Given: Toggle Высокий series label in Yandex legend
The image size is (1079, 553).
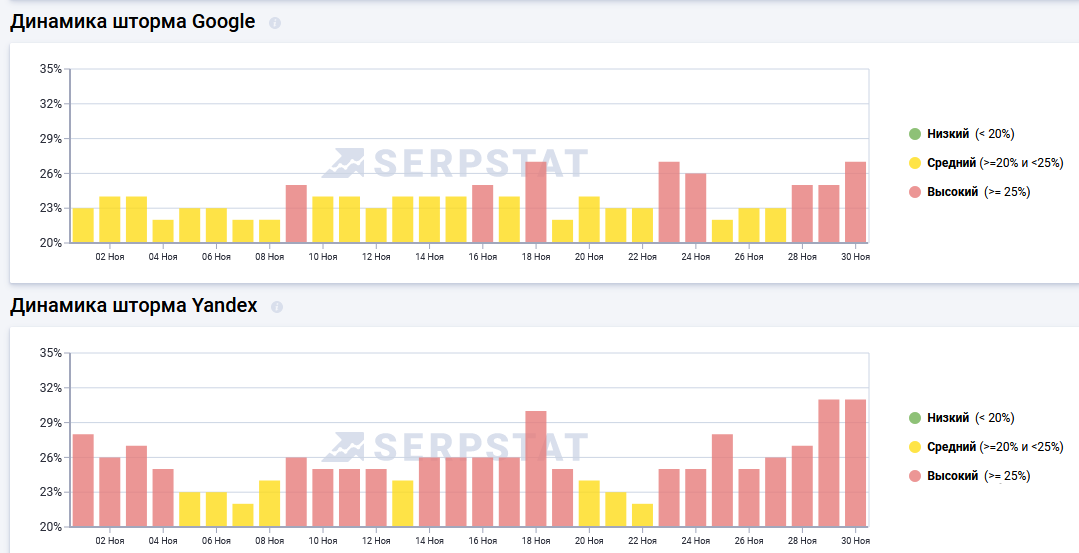Looking at the screenshot, I should [x=952, y=476].
